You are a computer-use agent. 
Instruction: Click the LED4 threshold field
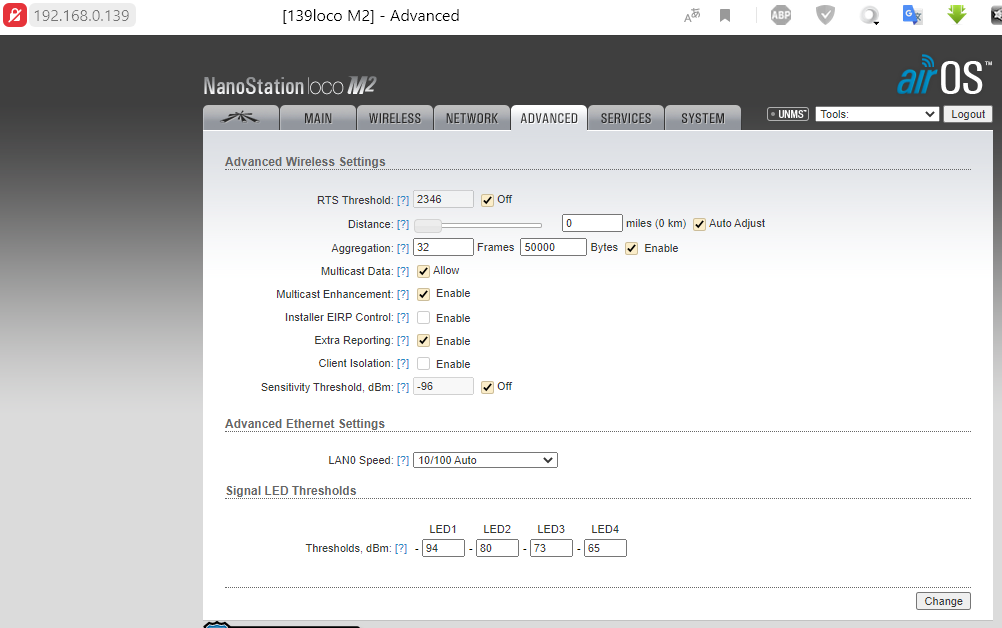tap(605, 548)
